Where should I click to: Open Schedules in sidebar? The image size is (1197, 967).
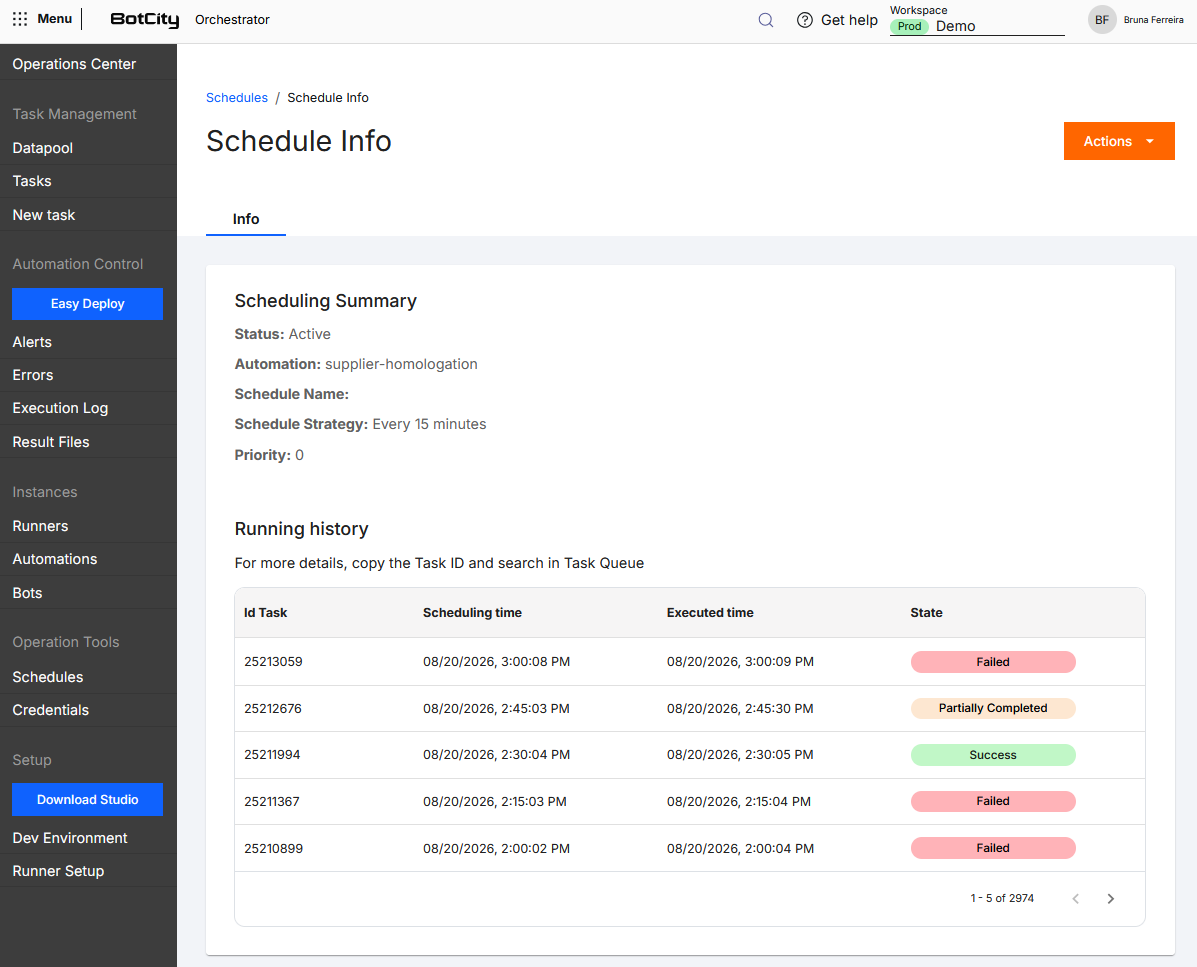point(48,677)
